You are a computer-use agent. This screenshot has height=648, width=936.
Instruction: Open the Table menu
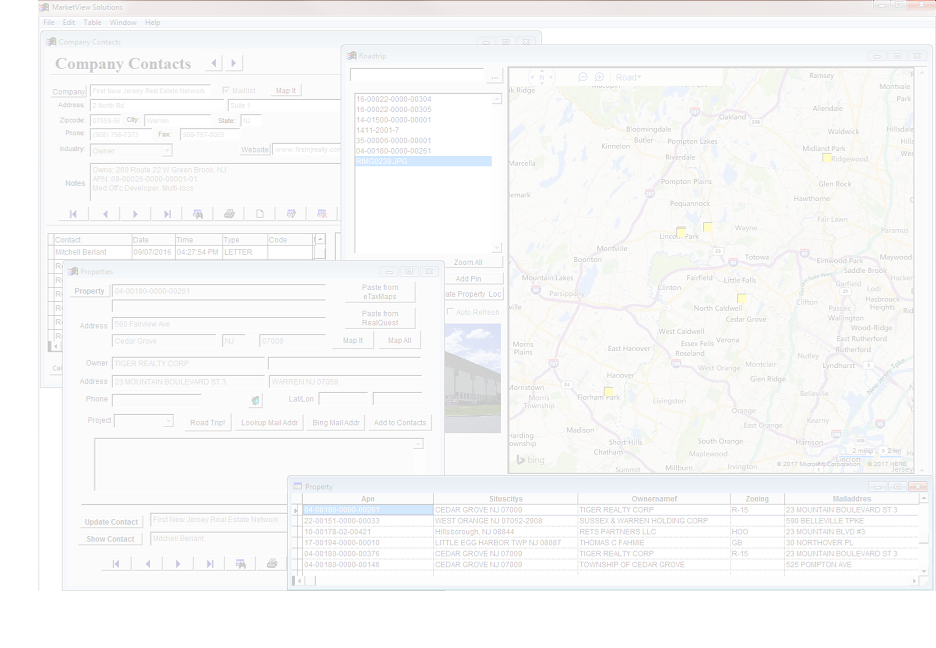(92, 22)
